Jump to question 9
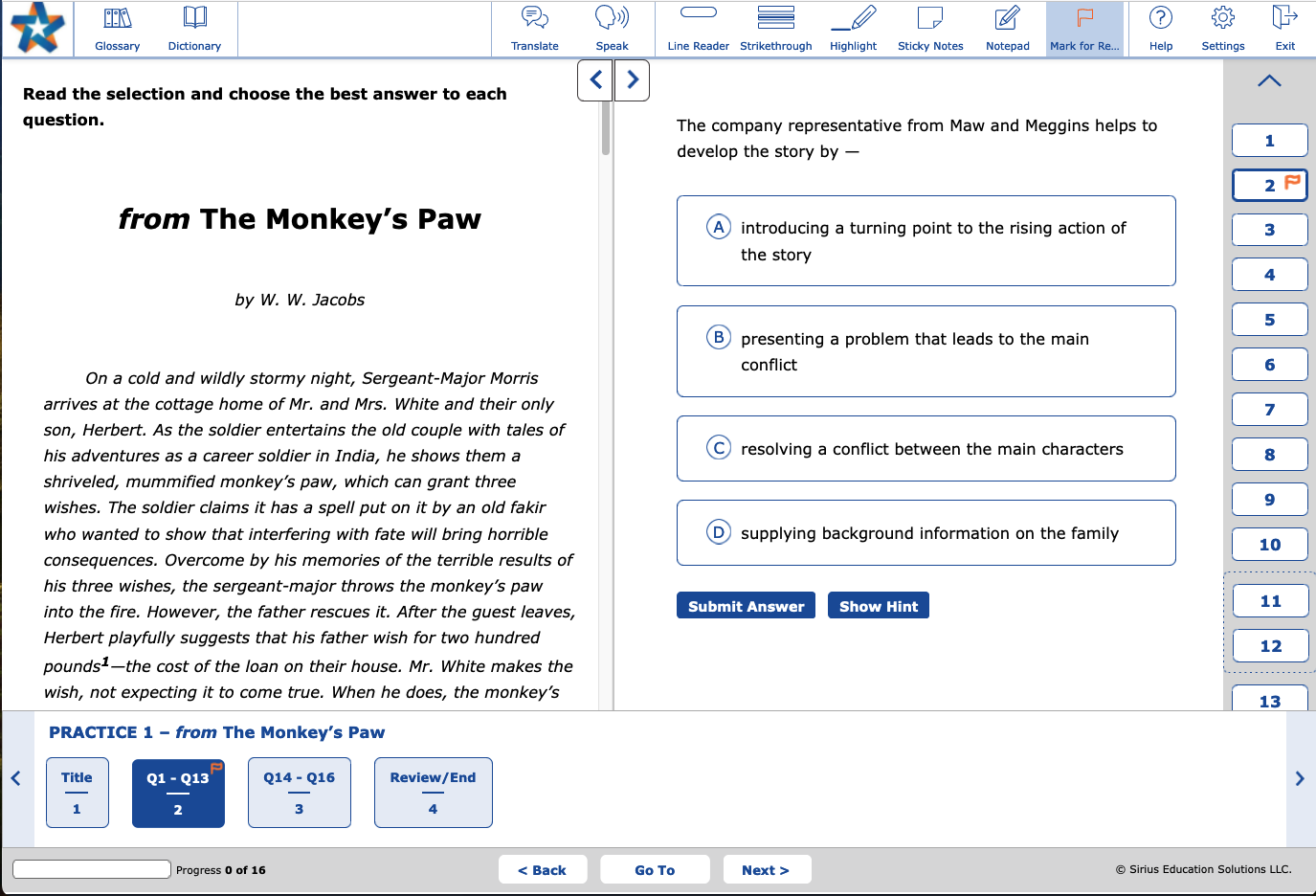 point(1269,500)
